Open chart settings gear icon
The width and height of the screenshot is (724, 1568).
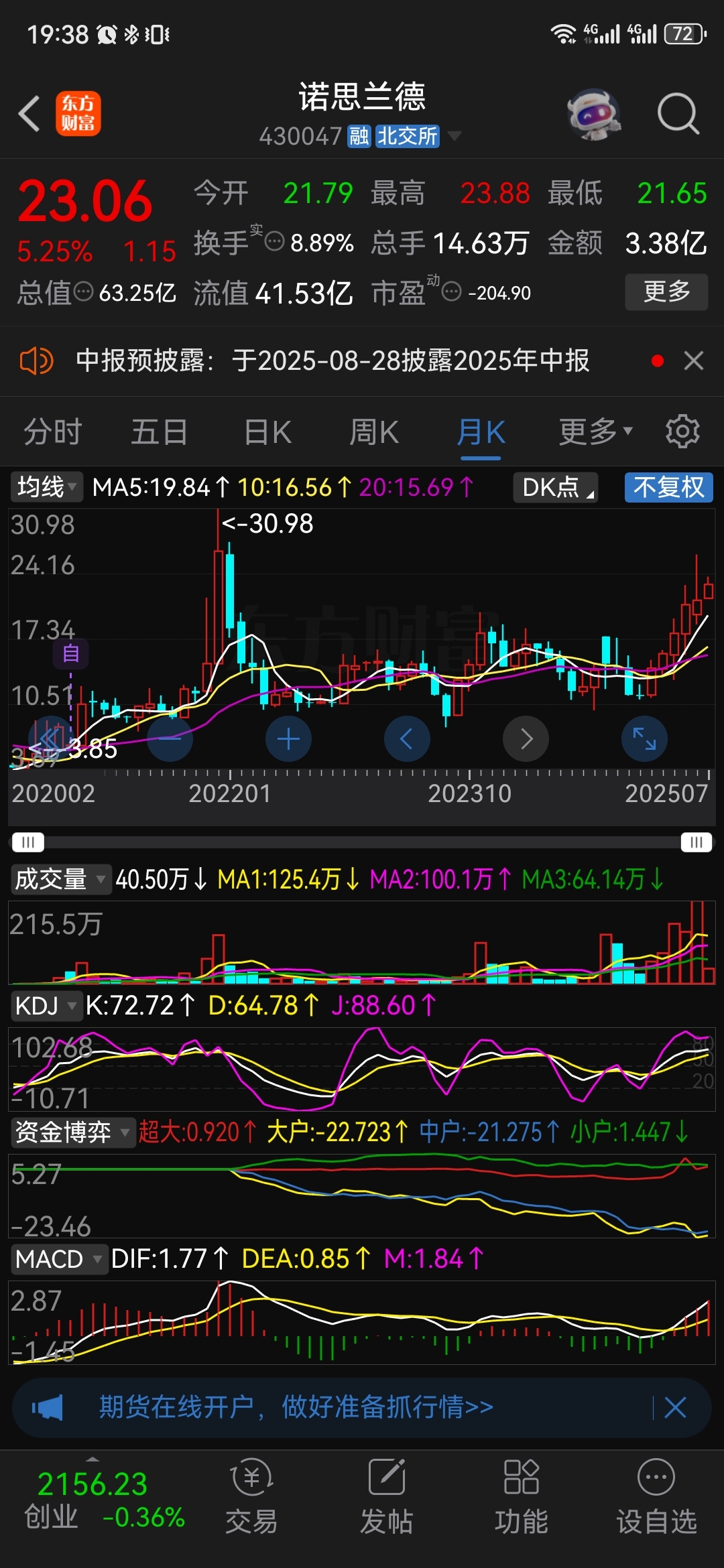(682, 431)
